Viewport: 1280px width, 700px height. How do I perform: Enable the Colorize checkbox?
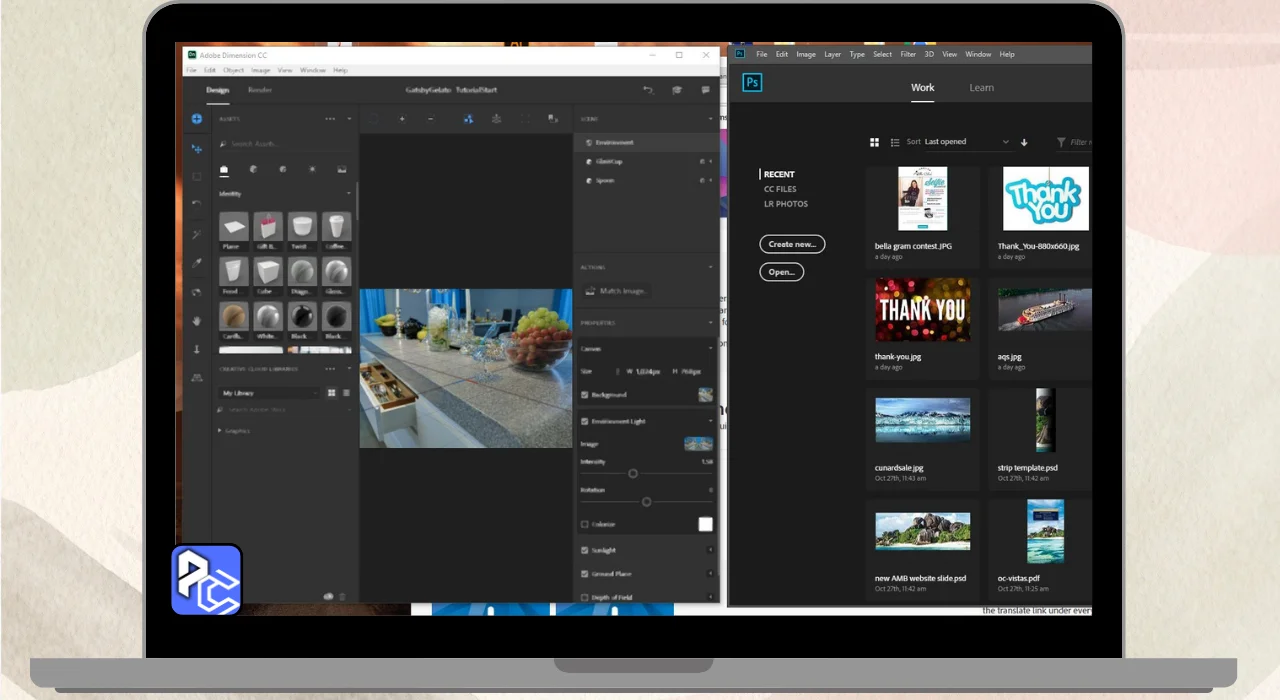coord(585,524)
